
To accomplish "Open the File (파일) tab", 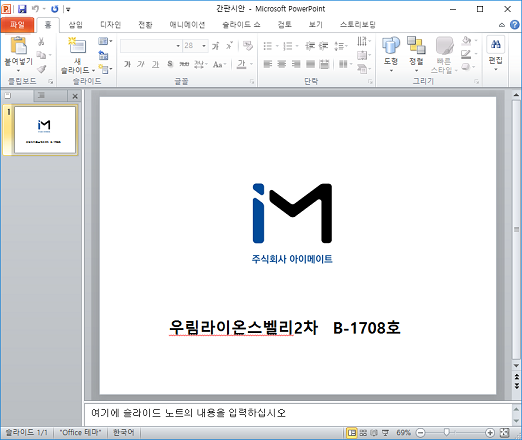I will click(17, 25).
